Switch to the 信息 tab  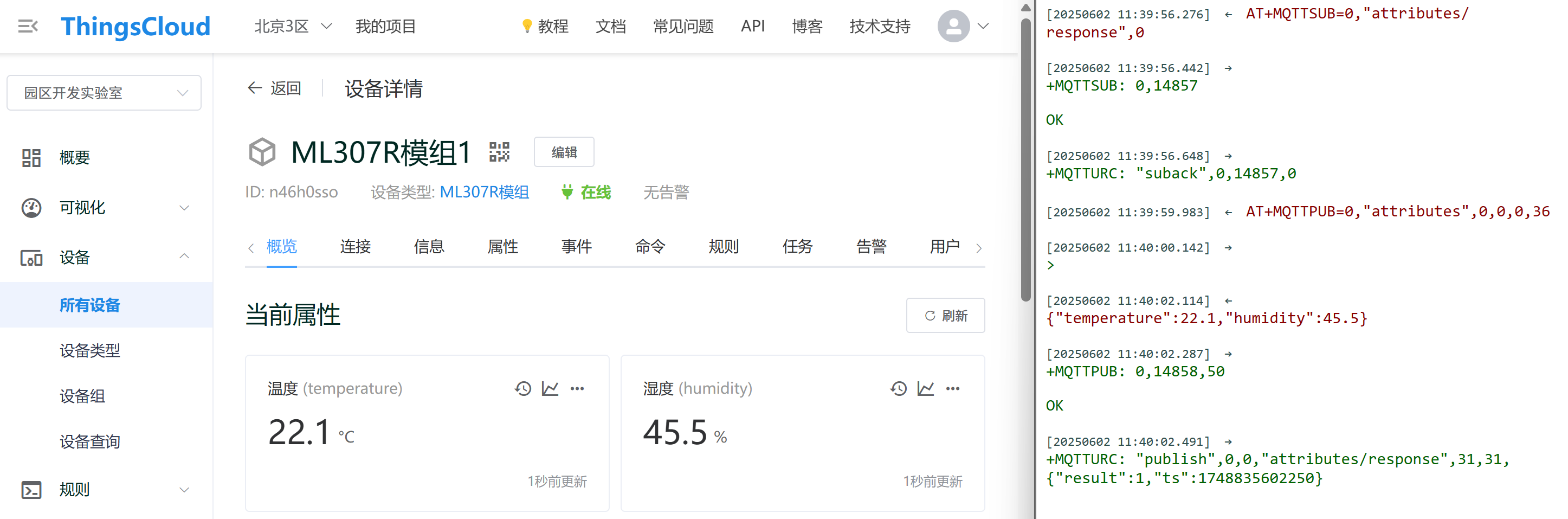tap(429, 247)
